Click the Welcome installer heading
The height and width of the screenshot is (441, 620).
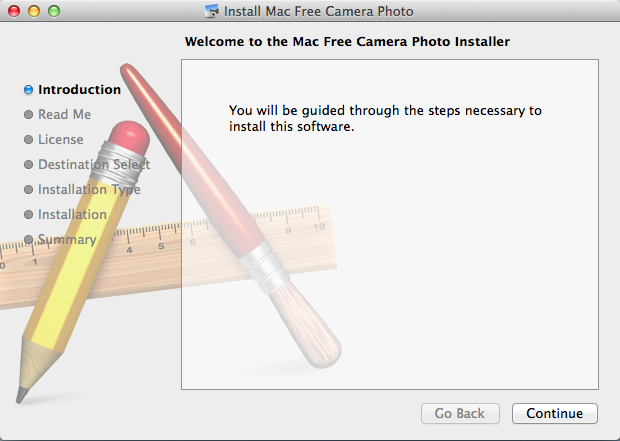(348, 42)
